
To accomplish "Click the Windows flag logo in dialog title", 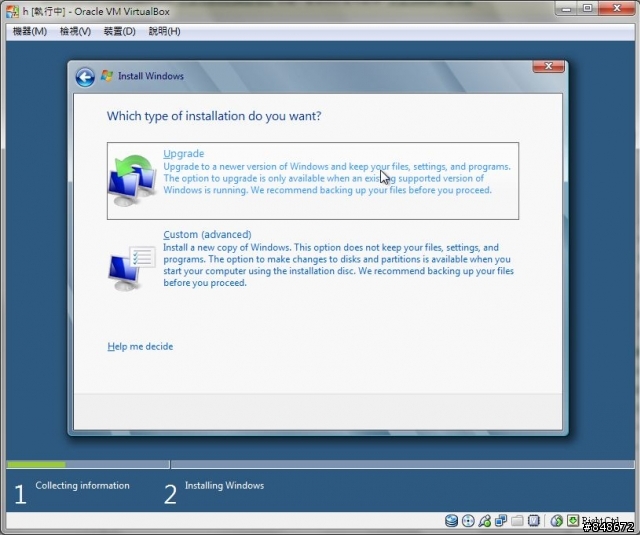I will click(x=107, y=76).
